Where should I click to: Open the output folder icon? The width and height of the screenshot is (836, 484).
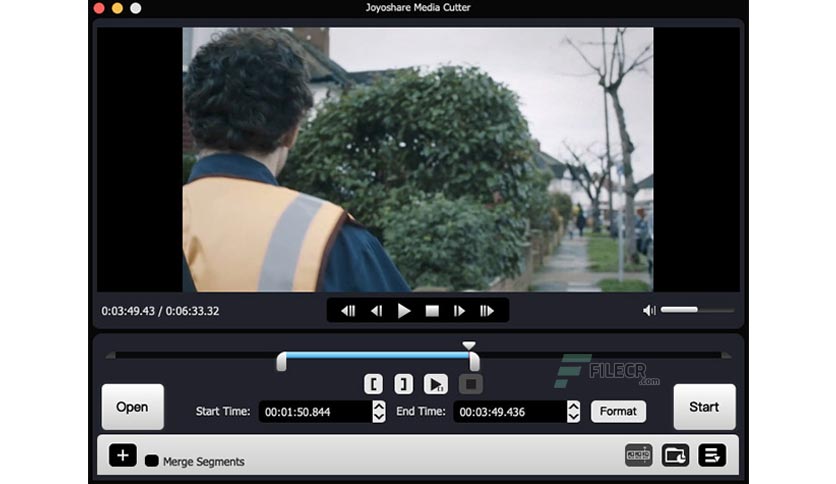click(675, 455)
